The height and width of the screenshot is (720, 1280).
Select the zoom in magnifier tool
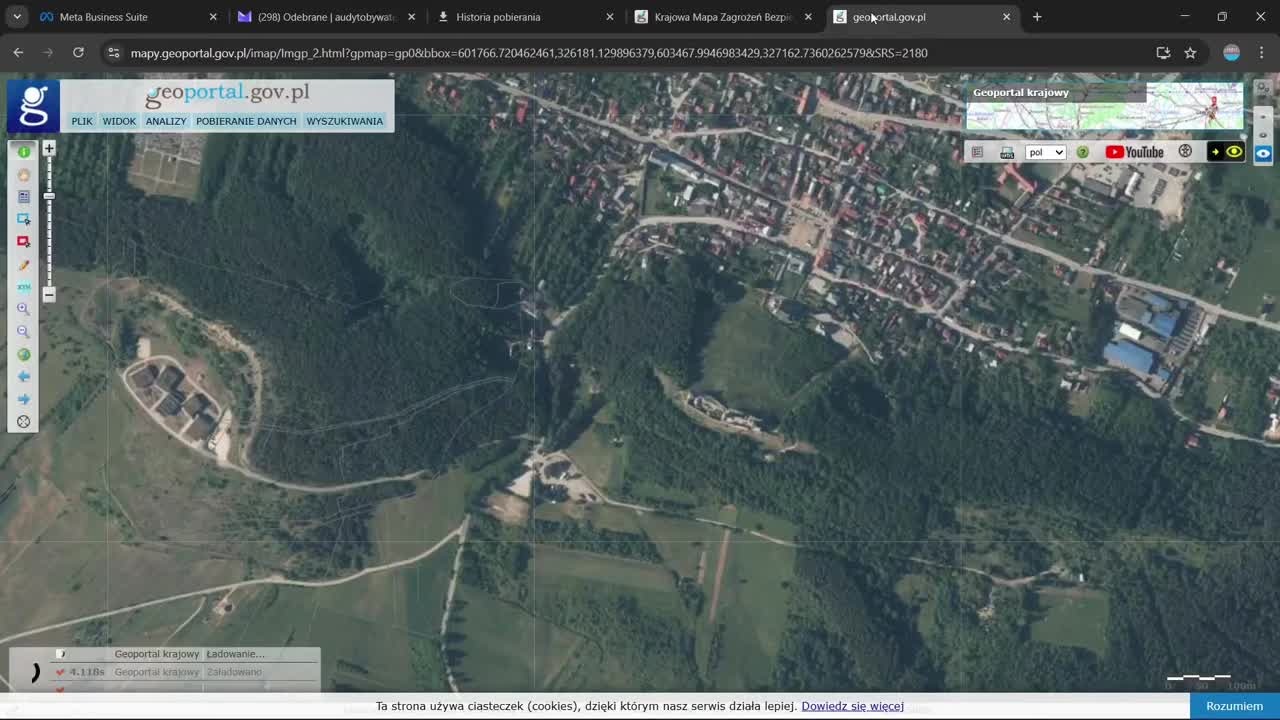point(23,309)
